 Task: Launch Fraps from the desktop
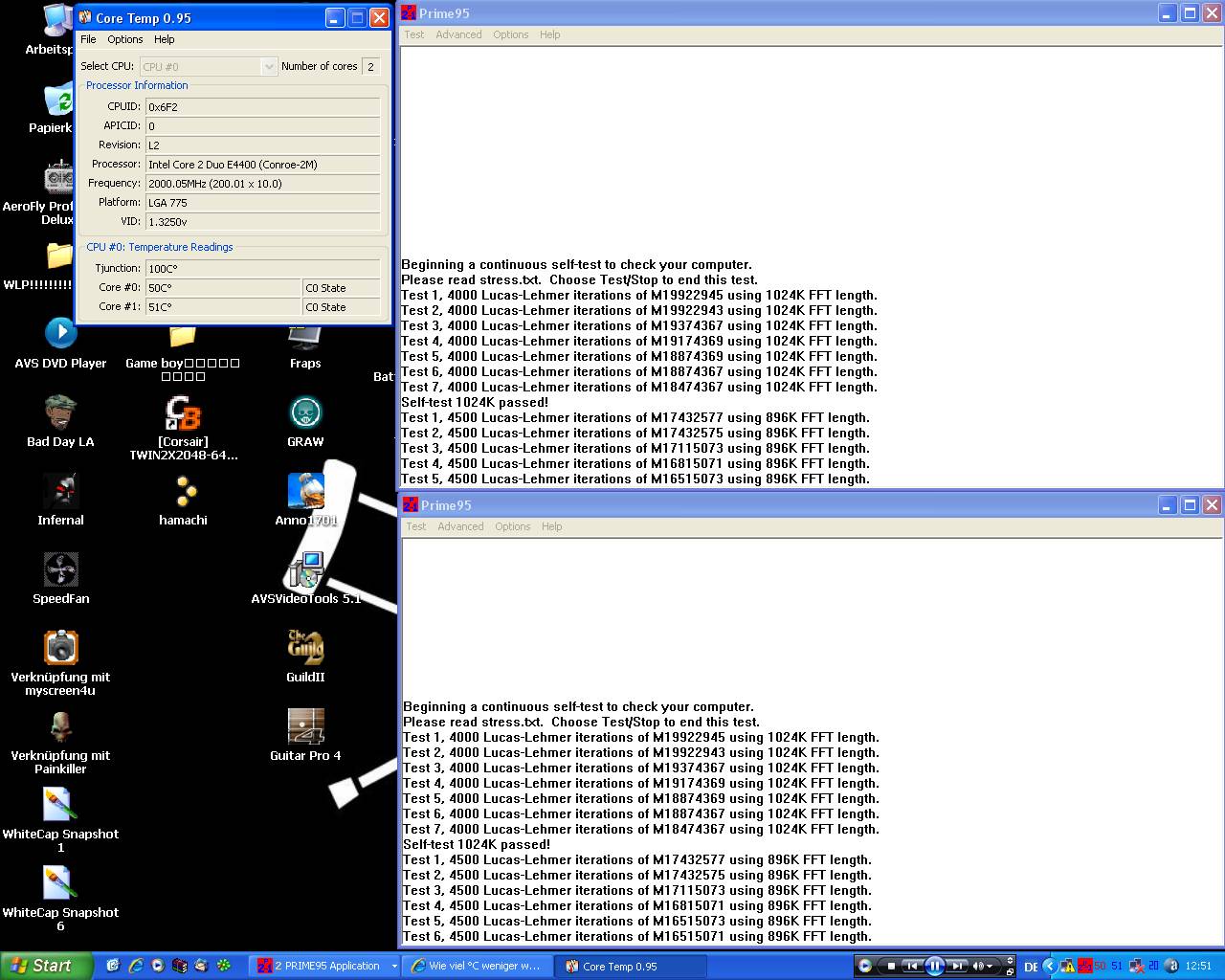(305, 336)
